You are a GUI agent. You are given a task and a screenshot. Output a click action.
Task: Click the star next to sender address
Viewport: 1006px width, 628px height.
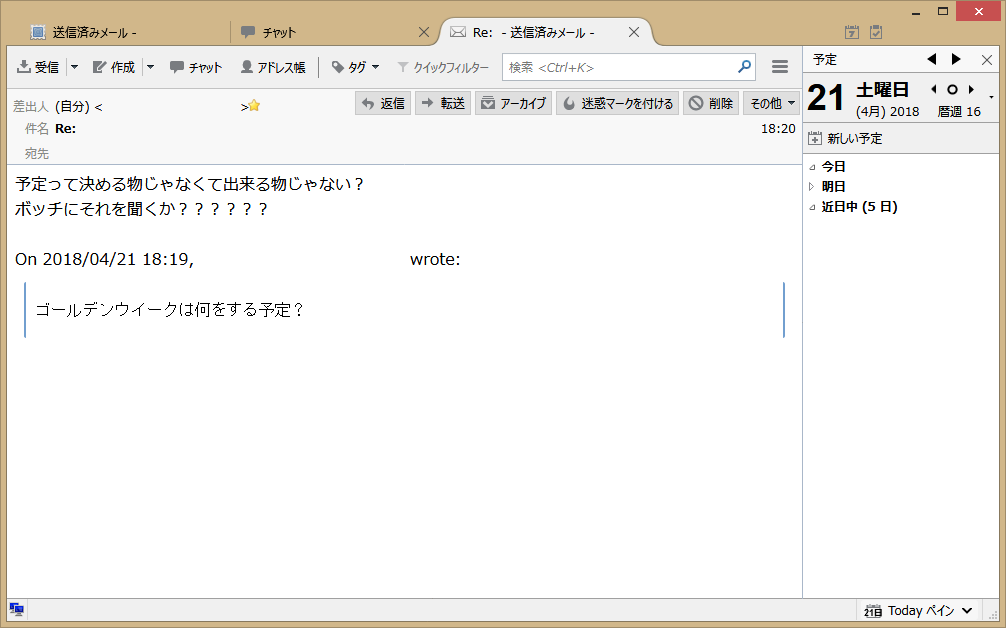click(x=254, y=105)
